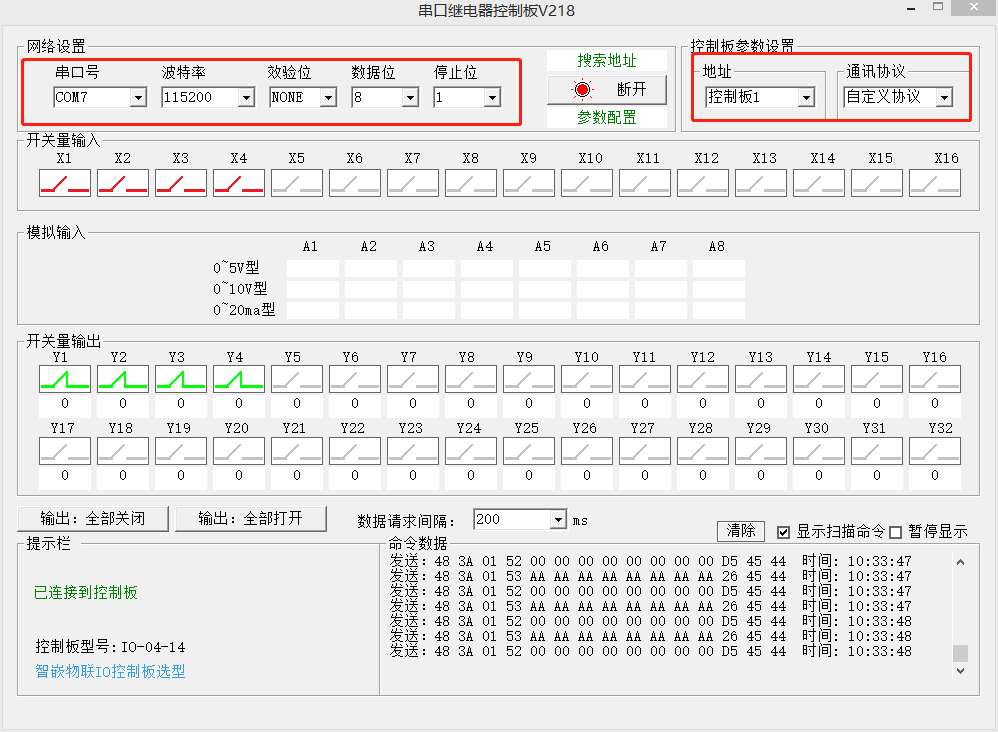The image size is (998, 732).
Task: Click the X4 digital input indicator
Action: (x=239, y=183)
